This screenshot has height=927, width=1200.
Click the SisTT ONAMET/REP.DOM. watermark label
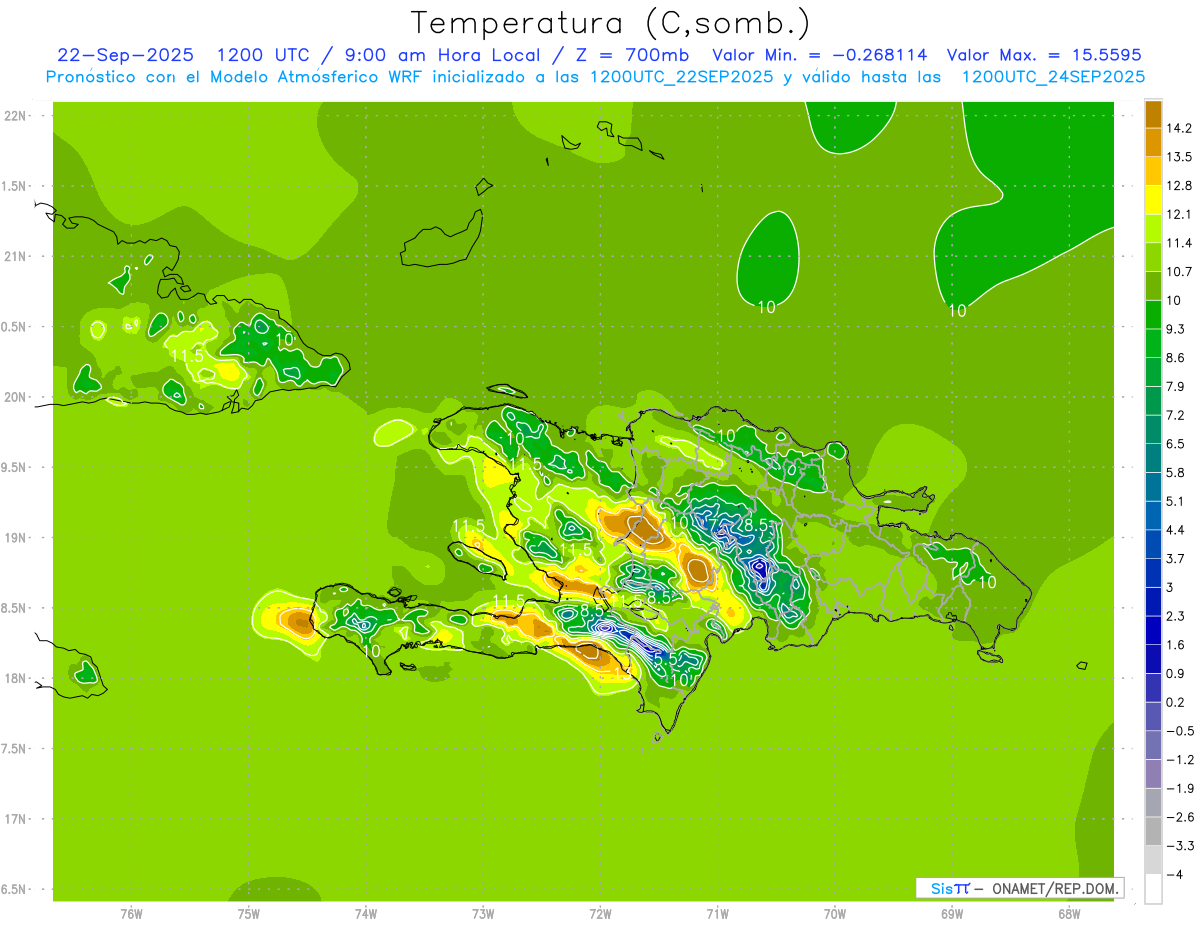(x=1018, y=888)
